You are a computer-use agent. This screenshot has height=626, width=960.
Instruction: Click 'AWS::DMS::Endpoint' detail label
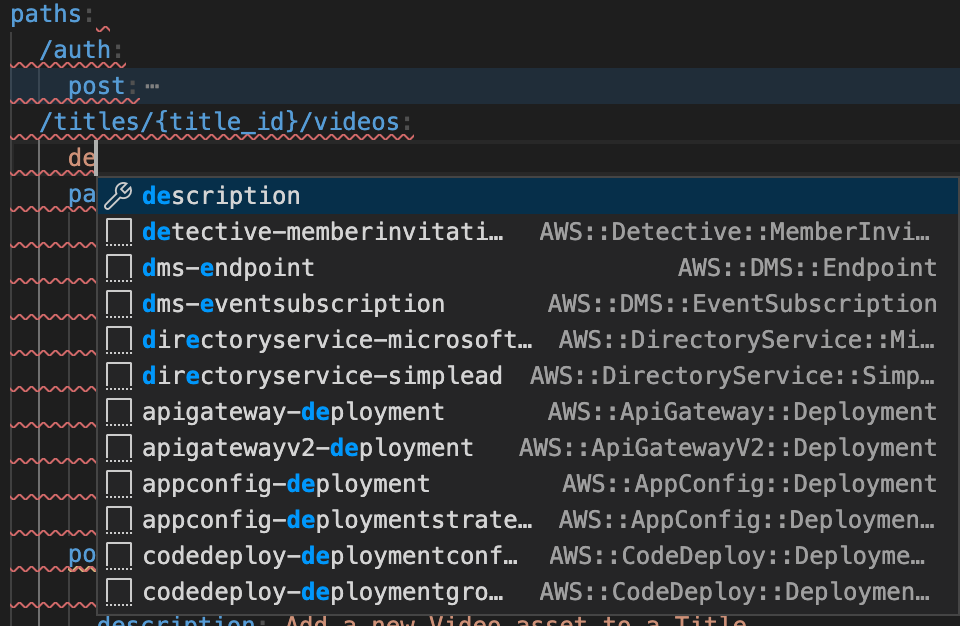click(807, 268)
